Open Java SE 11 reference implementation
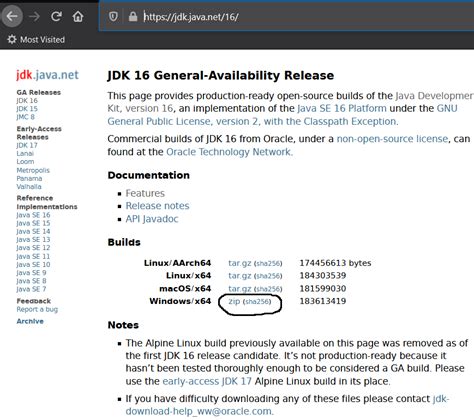 tap(33, 256)
